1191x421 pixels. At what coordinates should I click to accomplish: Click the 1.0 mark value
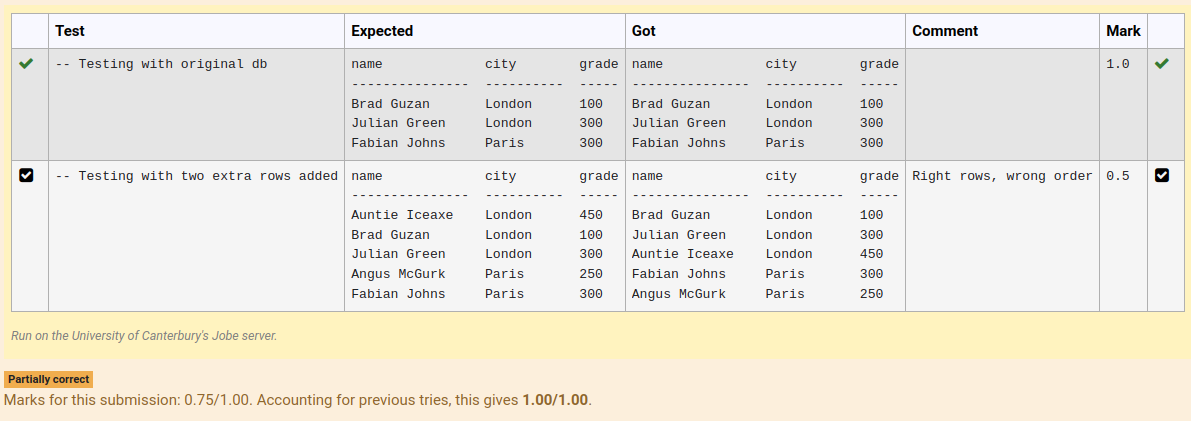coord(1117,64)
